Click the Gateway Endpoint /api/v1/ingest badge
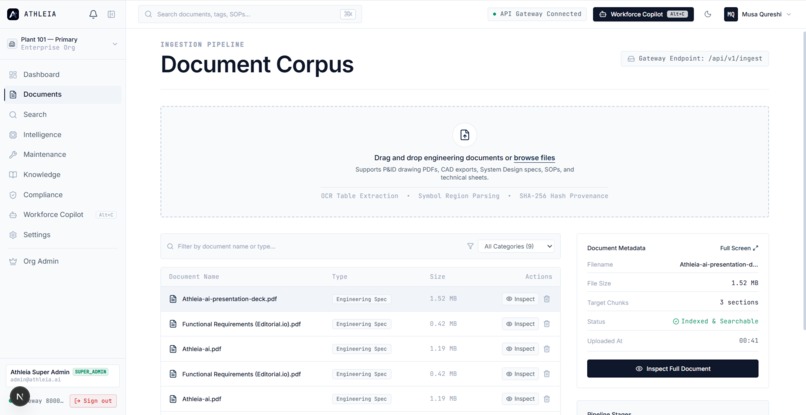The image size is (806, 415). tap(694, 59)
